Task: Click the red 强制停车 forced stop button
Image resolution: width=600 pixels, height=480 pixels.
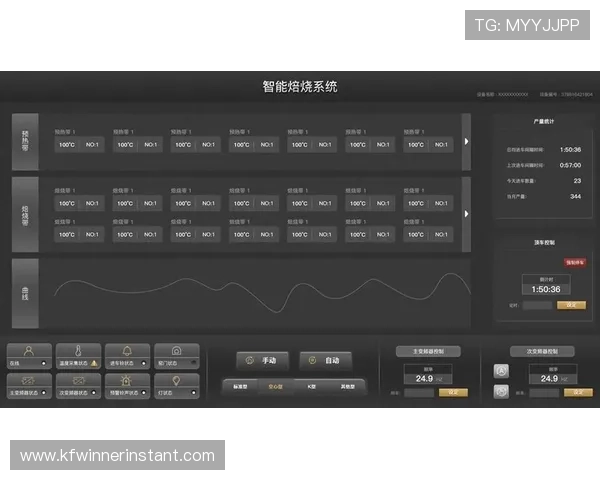Action: pos(577,262)
